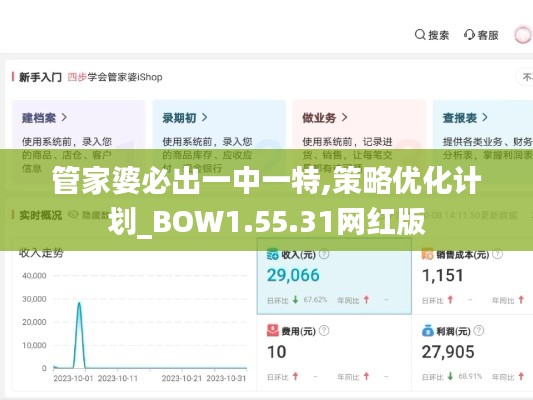Screen dimensions: 533x400
Task: Click sales cost 日环比 red arrow
Action: click(450, 300)
